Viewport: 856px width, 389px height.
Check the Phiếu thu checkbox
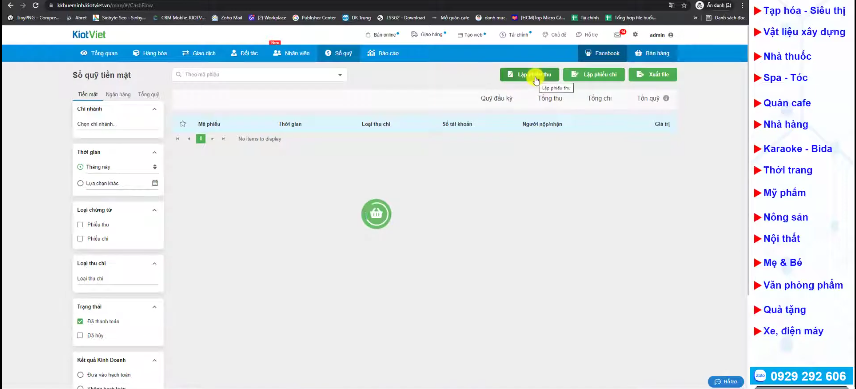pyautogui.click(x=80, y=225)
